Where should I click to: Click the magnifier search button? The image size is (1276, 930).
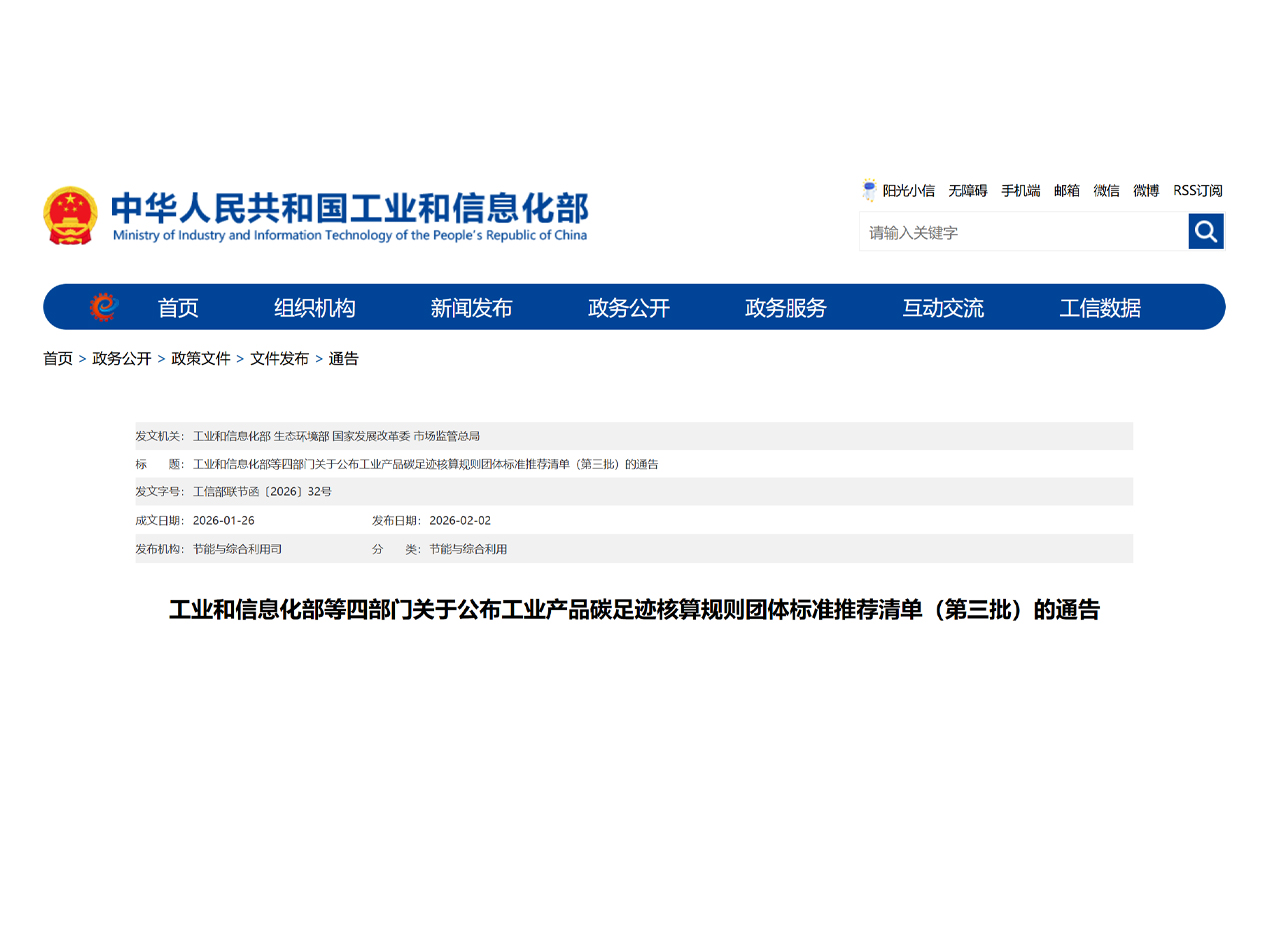[1205, 232]
